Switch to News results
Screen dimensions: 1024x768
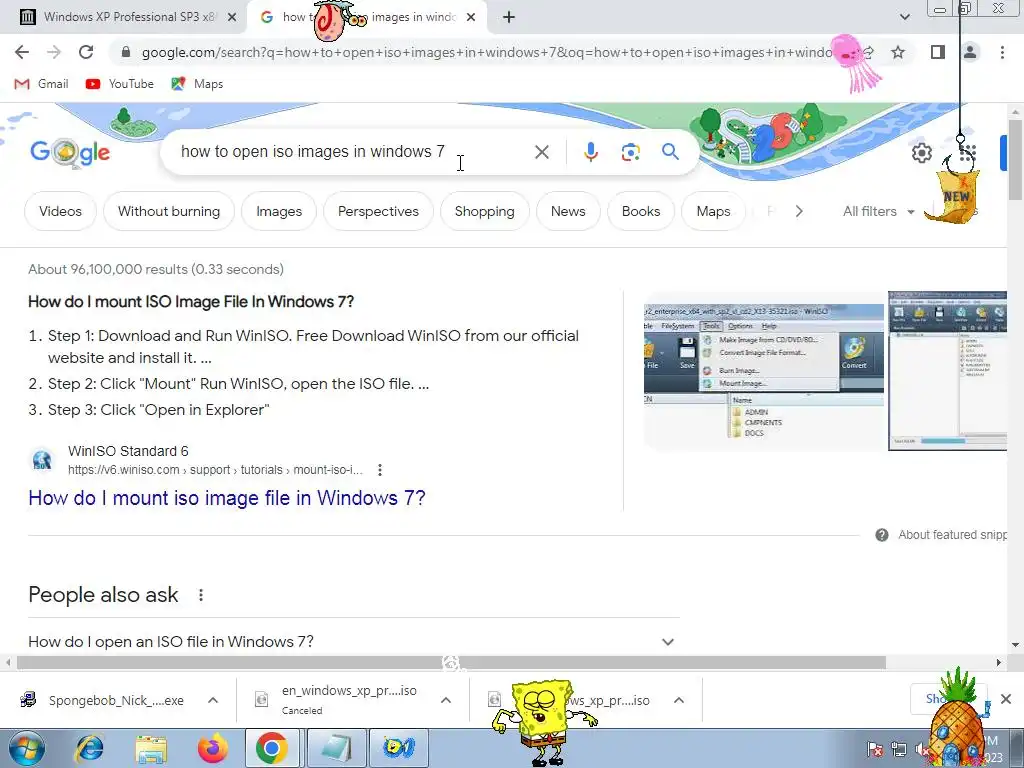pos(568,212)
